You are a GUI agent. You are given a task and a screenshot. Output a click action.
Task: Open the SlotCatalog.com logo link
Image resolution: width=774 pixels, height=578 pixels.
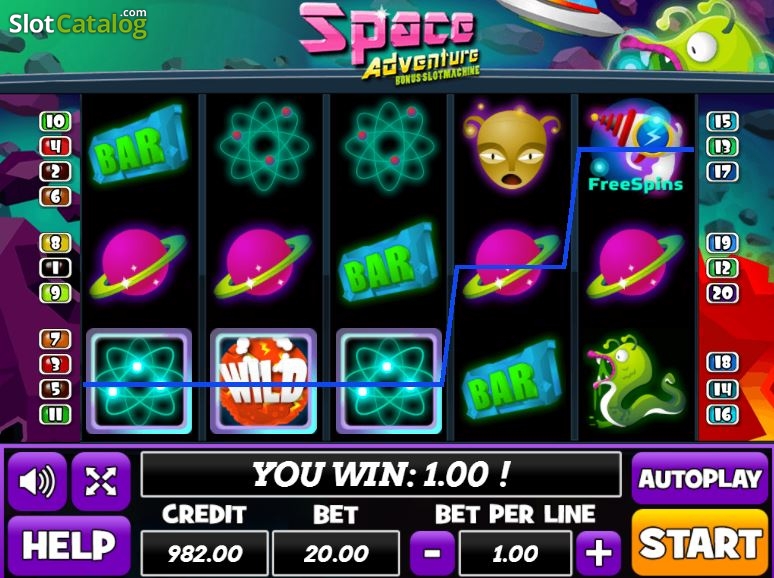click(x=78, y=23)
